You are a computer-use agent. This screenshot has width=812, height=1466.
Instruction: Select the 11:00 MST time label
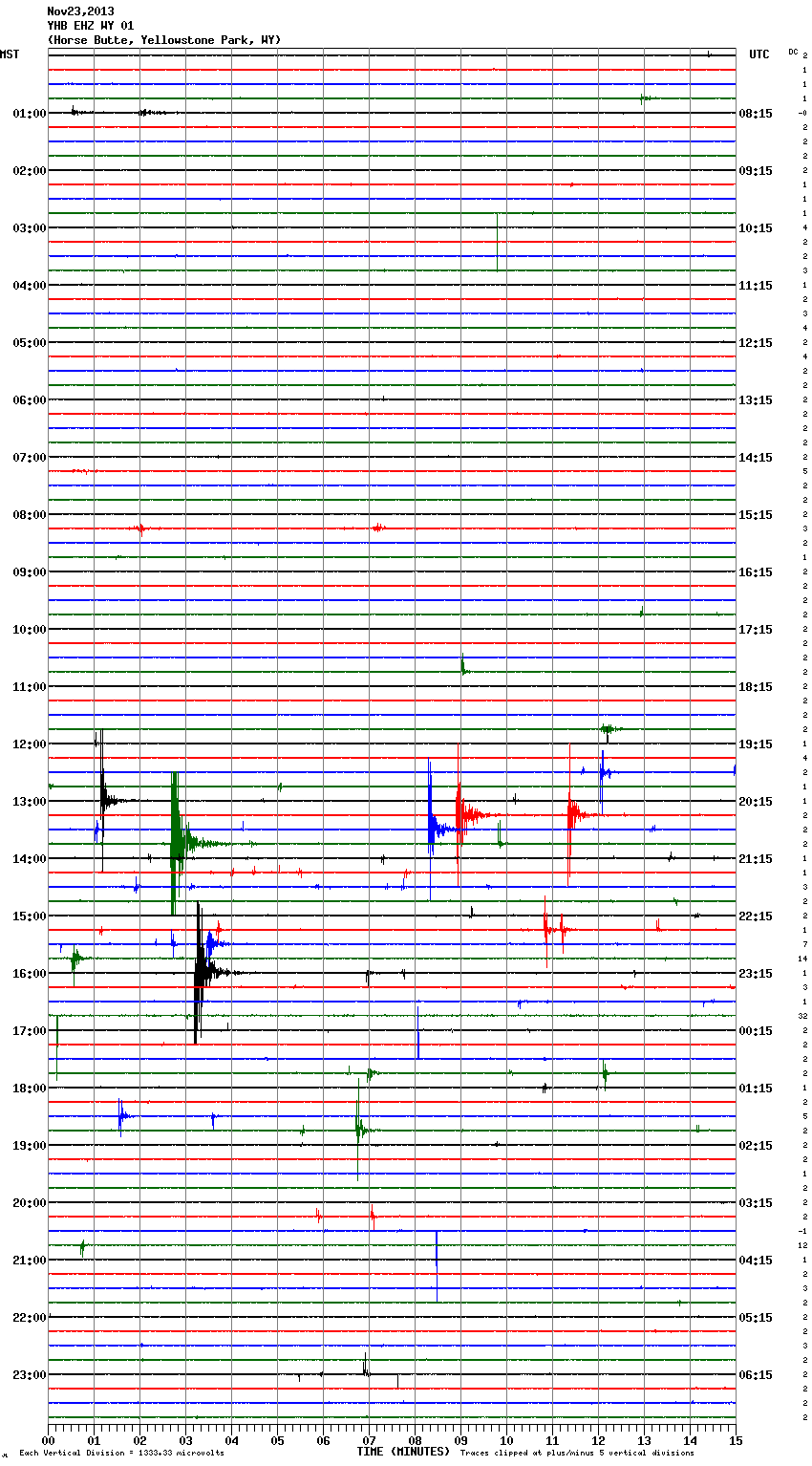[x=29, y=687]
